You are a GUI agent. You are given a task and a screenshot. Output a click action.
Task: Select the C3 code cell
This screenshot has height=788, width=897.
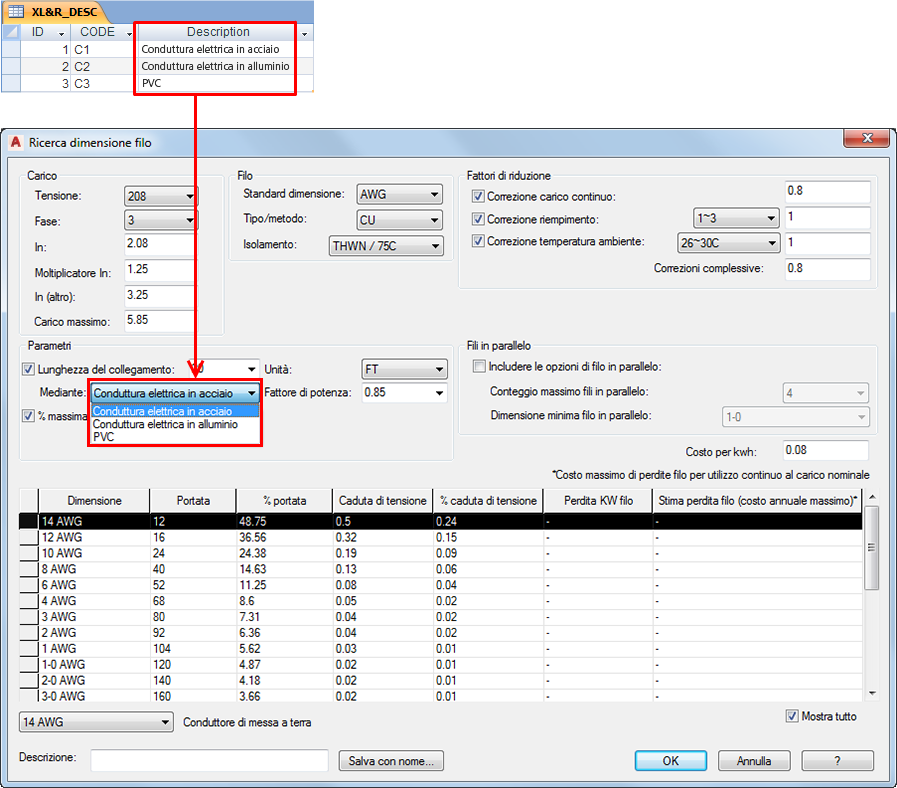pos(102,84)
